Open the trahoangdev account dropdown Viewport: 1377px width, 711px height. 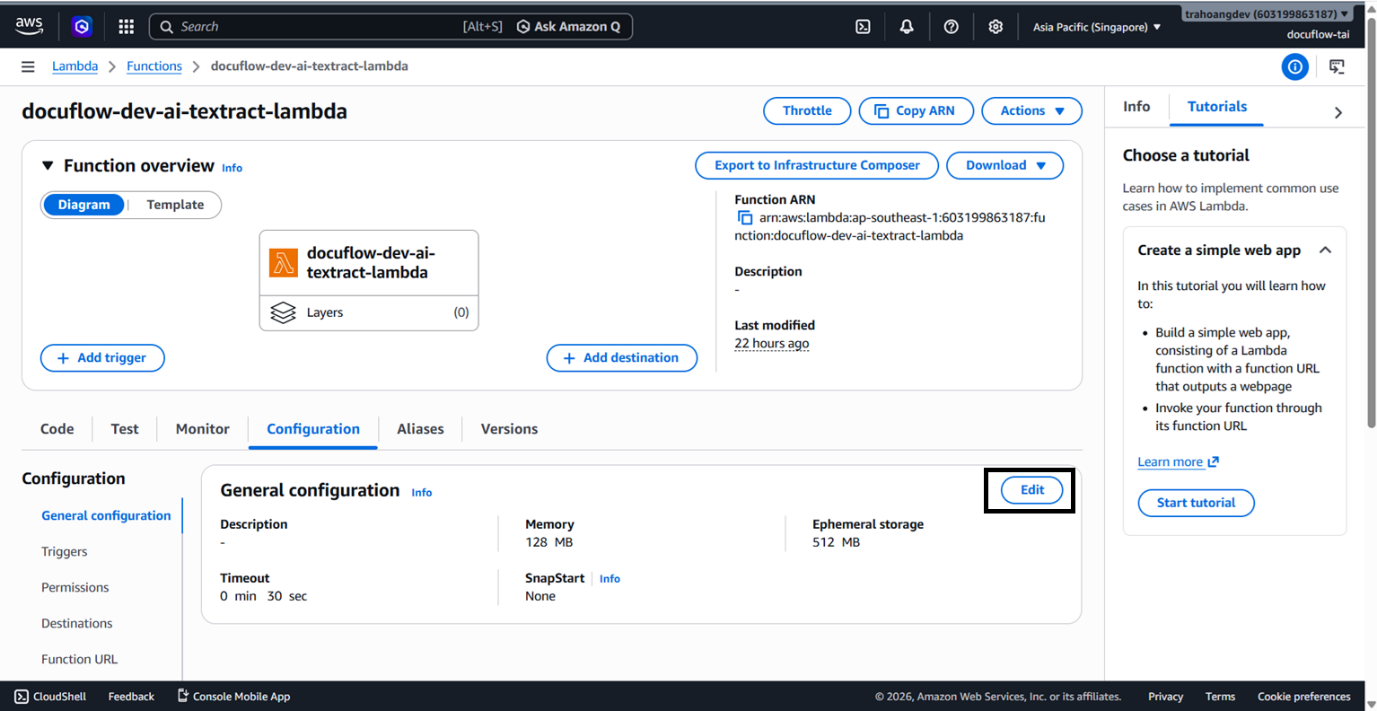pyautogui.click(x=1267, y=14)
